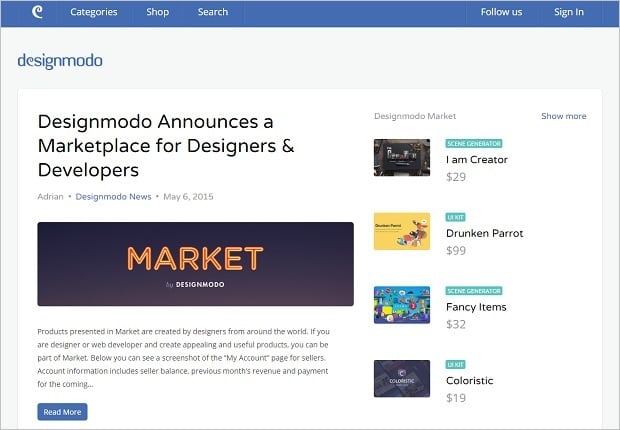Open the Coloristic thumbnail
The height and width of the screenshot is (430, 620).
point(402,379)
